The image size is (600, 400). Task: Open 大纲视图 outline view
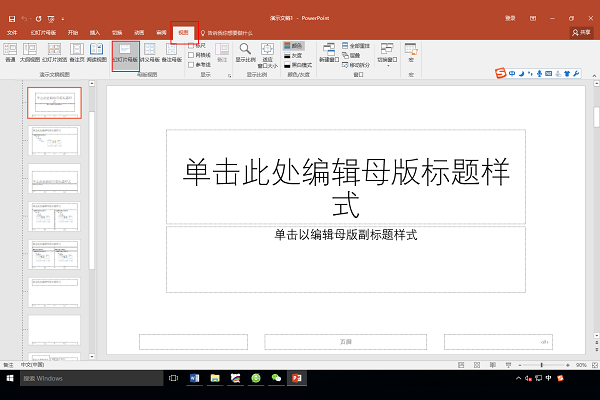click(x=31, y=51)
